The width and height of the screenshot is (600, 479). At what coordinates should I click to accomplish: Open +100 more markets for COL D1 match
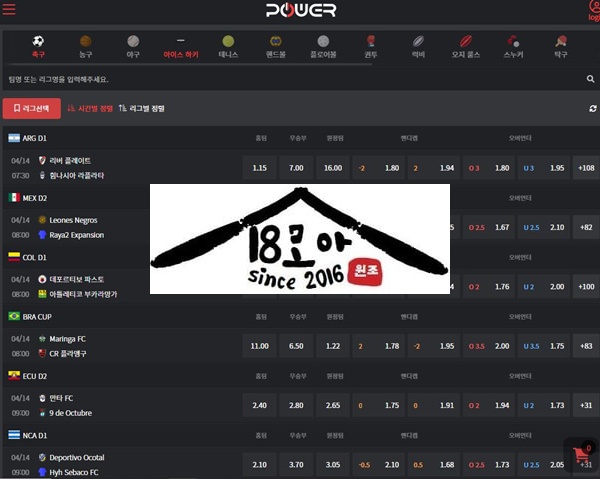click(x=586, y=286)
